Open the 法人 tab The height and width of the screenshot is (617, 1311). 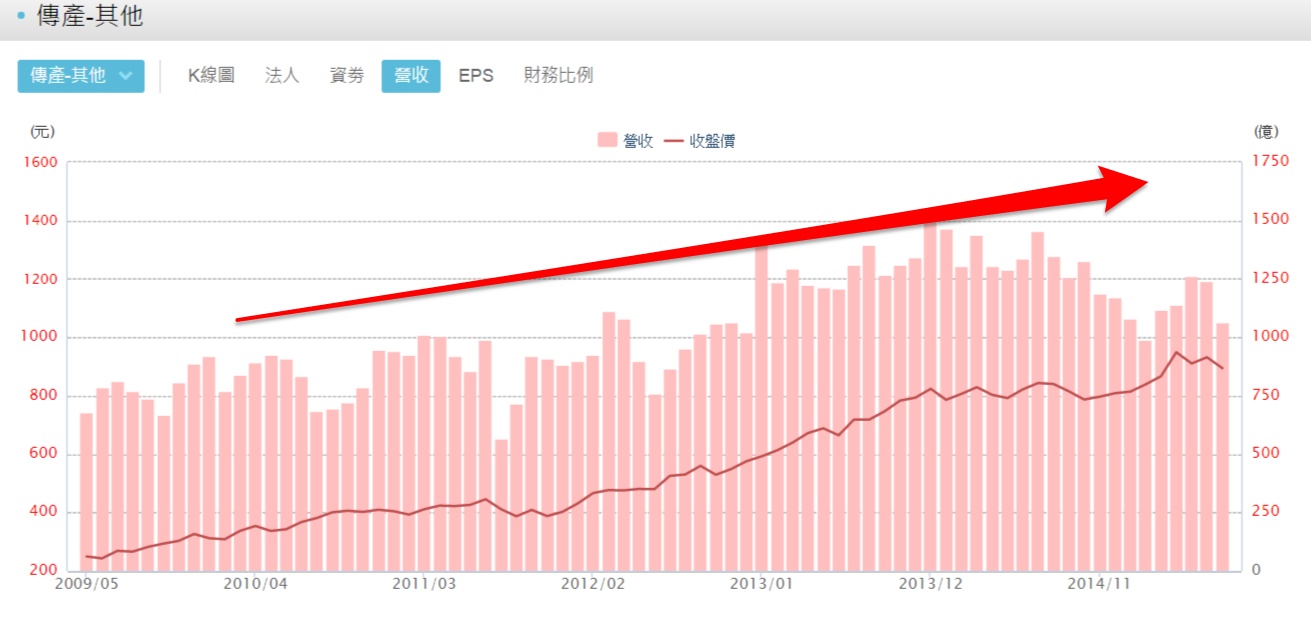(x=282, y=76)
